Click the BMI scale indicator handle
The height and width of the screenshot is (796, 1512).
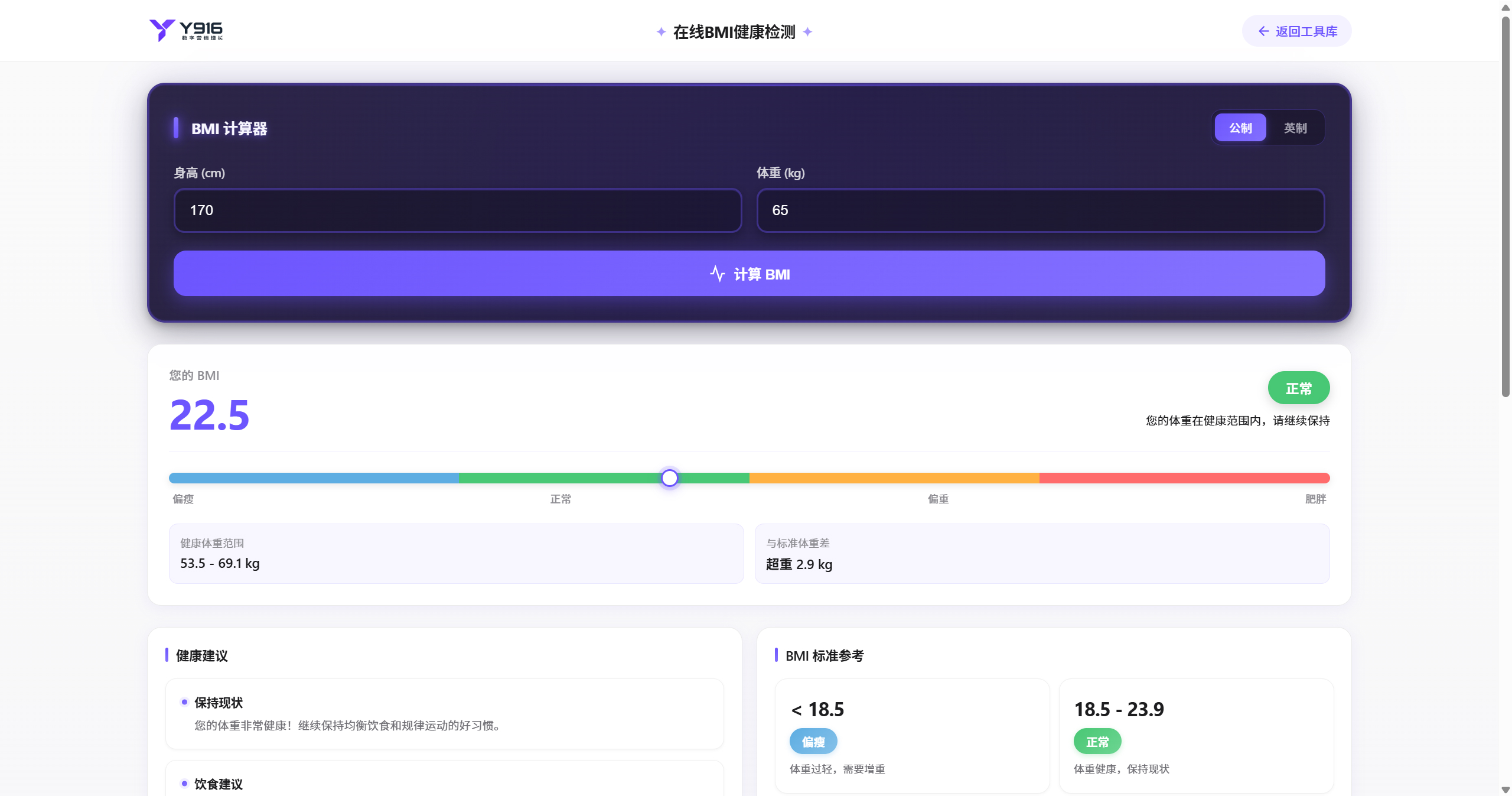click(x=669, y=478)
